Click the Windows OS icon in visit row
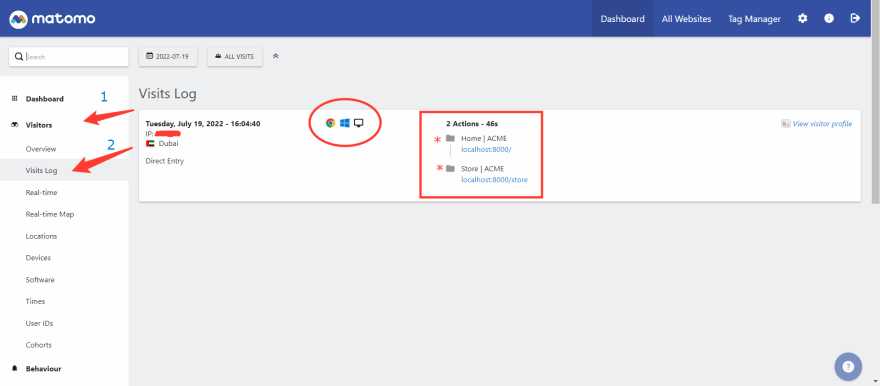Viewport: 880px width, 386px height. (x=345, y=123)
